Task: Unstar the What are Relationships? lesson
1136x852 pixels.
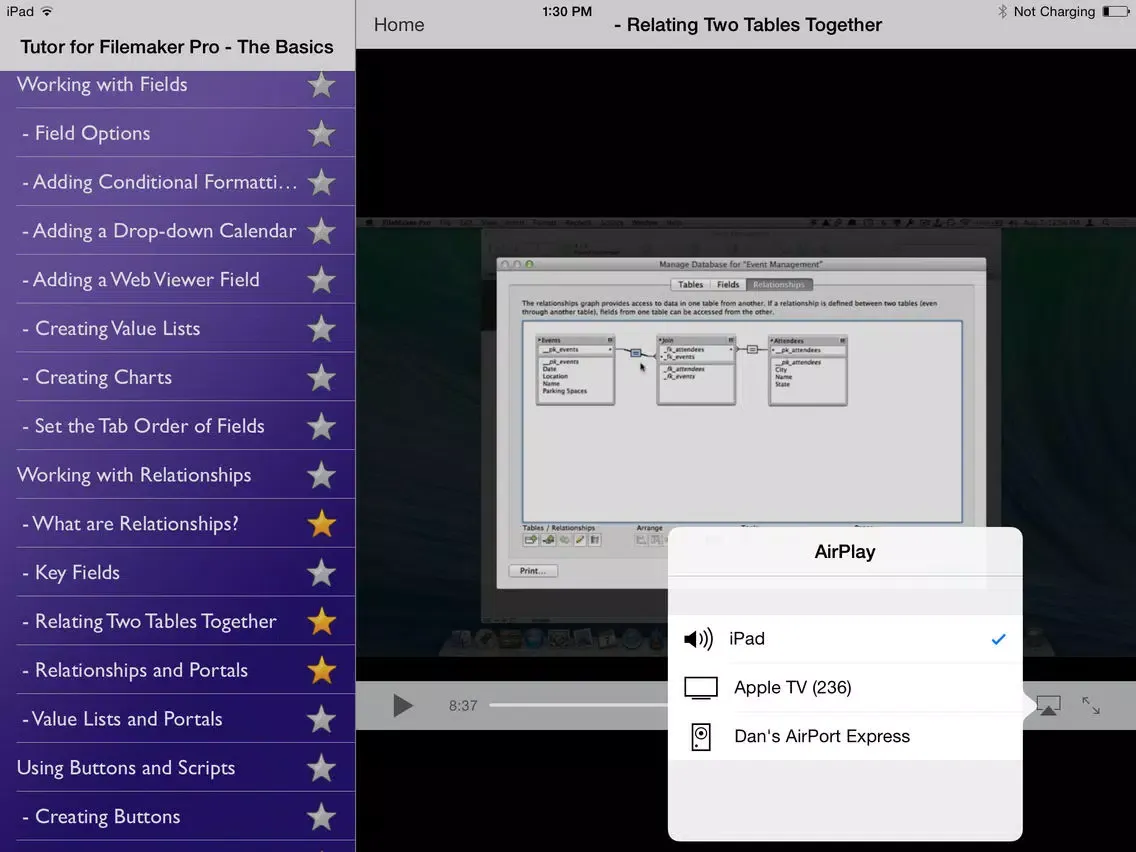Action: click(321, 524)
